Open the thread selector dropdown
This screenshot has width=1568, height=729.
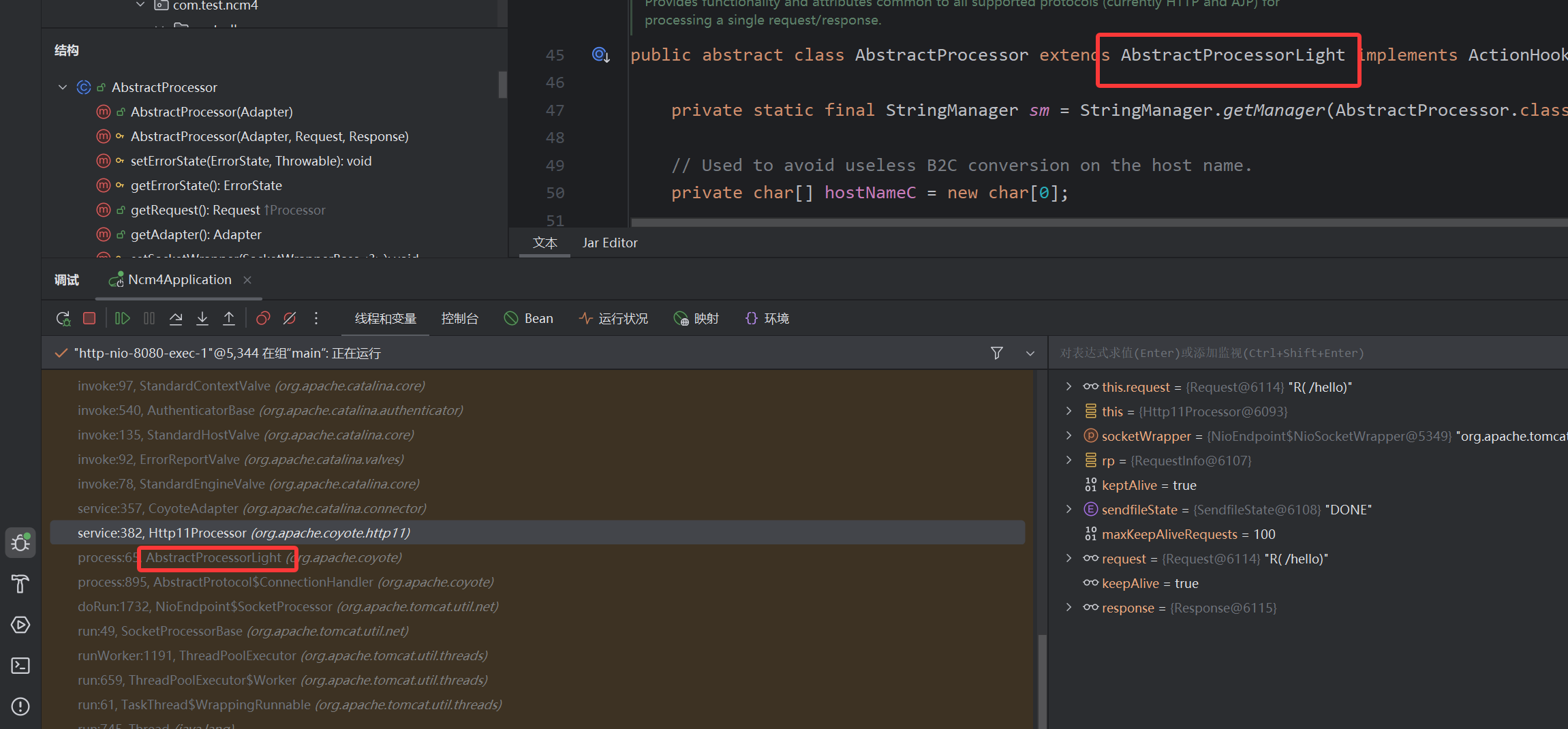[x=1030, y=353]
